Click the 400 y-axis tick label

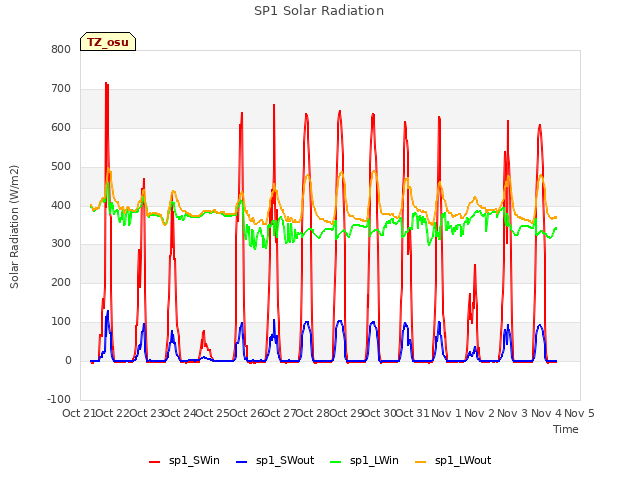[x=61, y=205]
